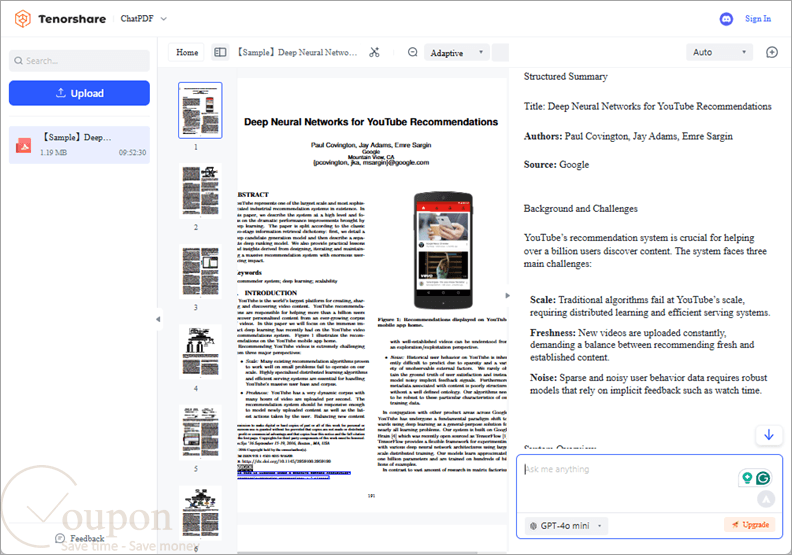Open the GPT-4o mini model dropdown
The width and height of the screenshot is (792, 555).
pos(566,526)
